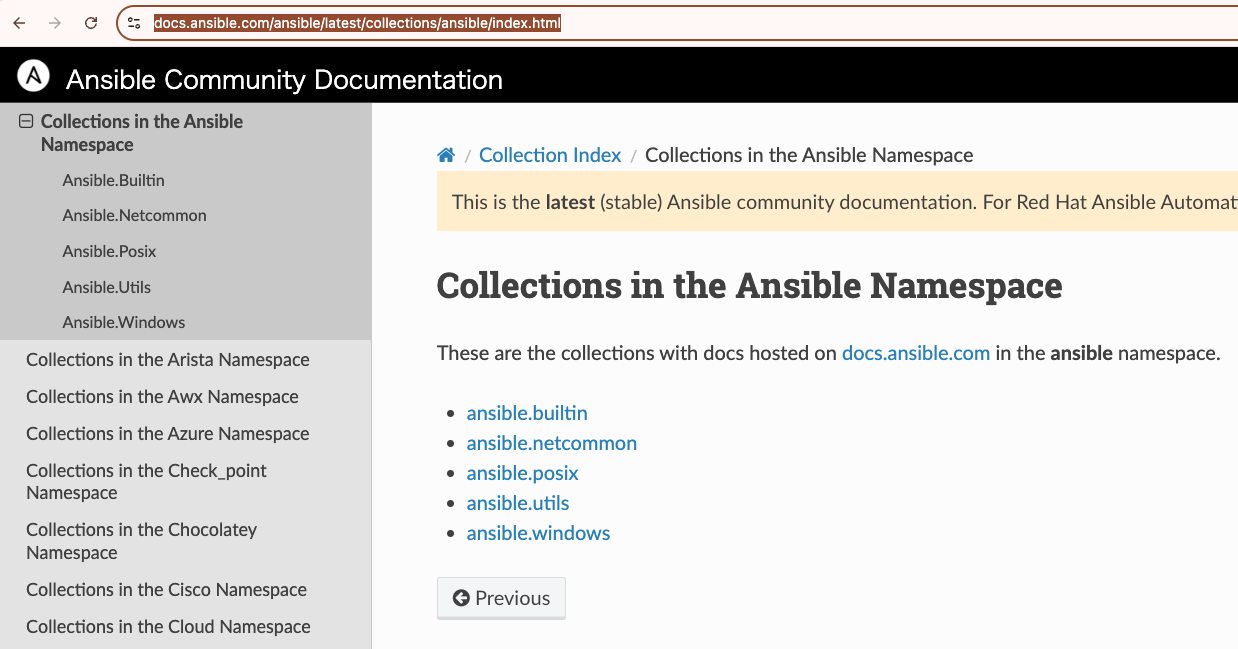Image resolution: width=1238 pixels, height=649 pixels.
Task: Click the browser back arrow
Action: [x=18, y=22]
